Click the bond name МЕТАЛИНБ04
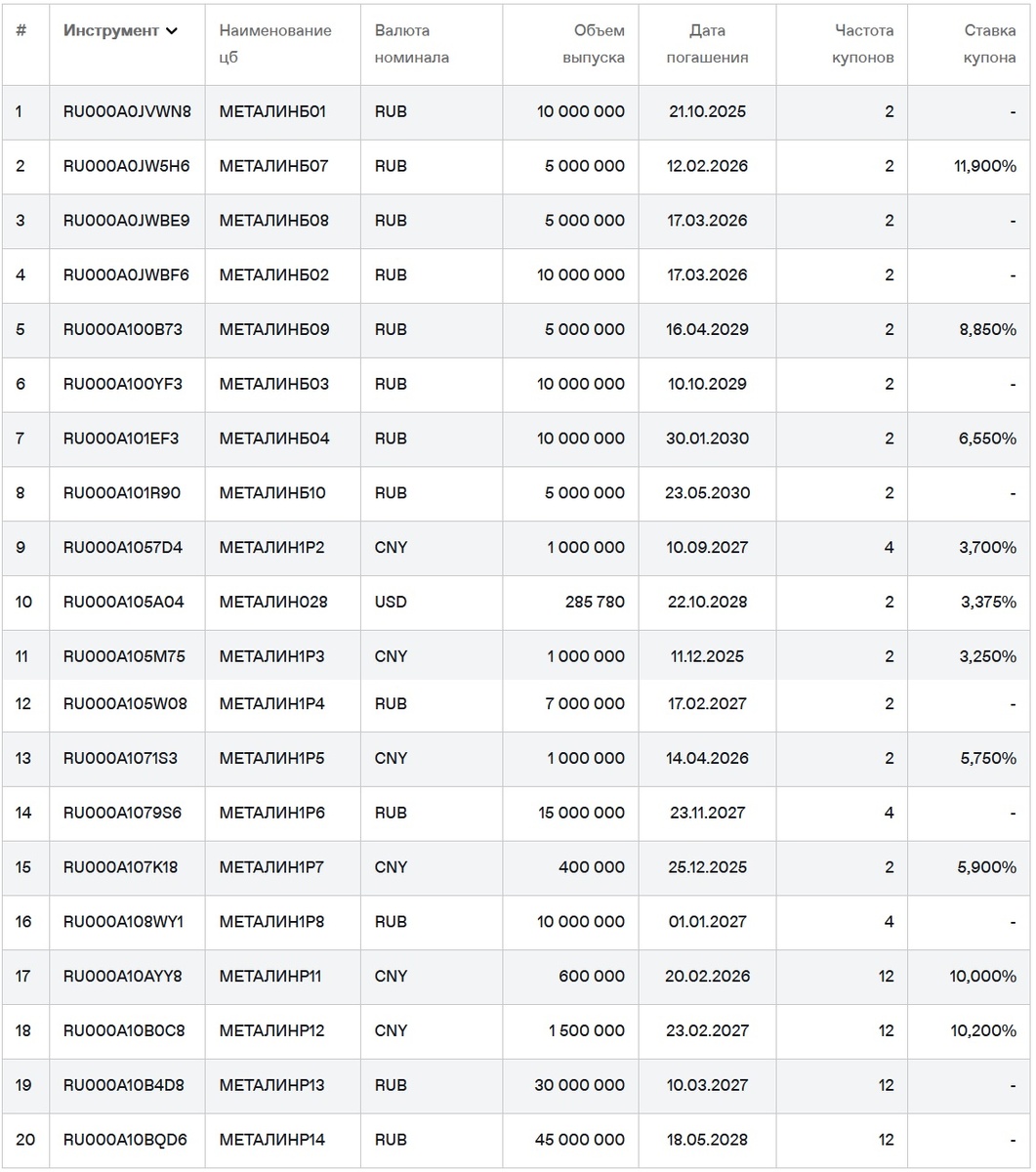 click(x=274, y=440)
